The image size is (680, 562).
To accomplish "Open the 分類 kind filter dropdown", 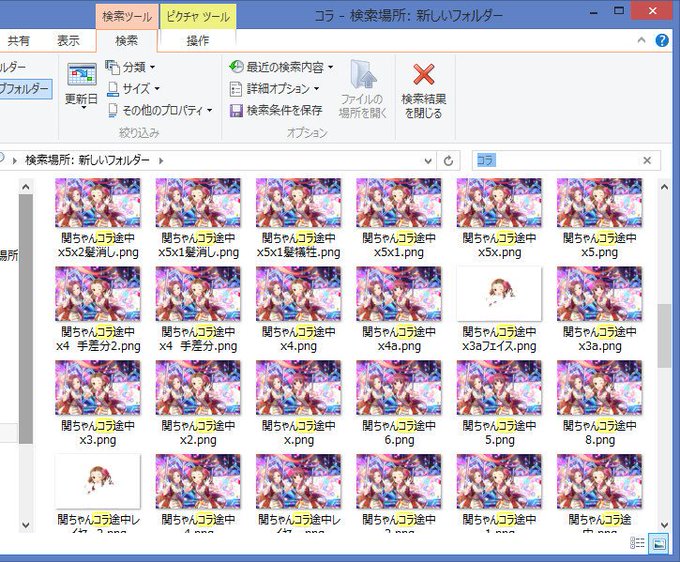I will (x=130, y=67).
